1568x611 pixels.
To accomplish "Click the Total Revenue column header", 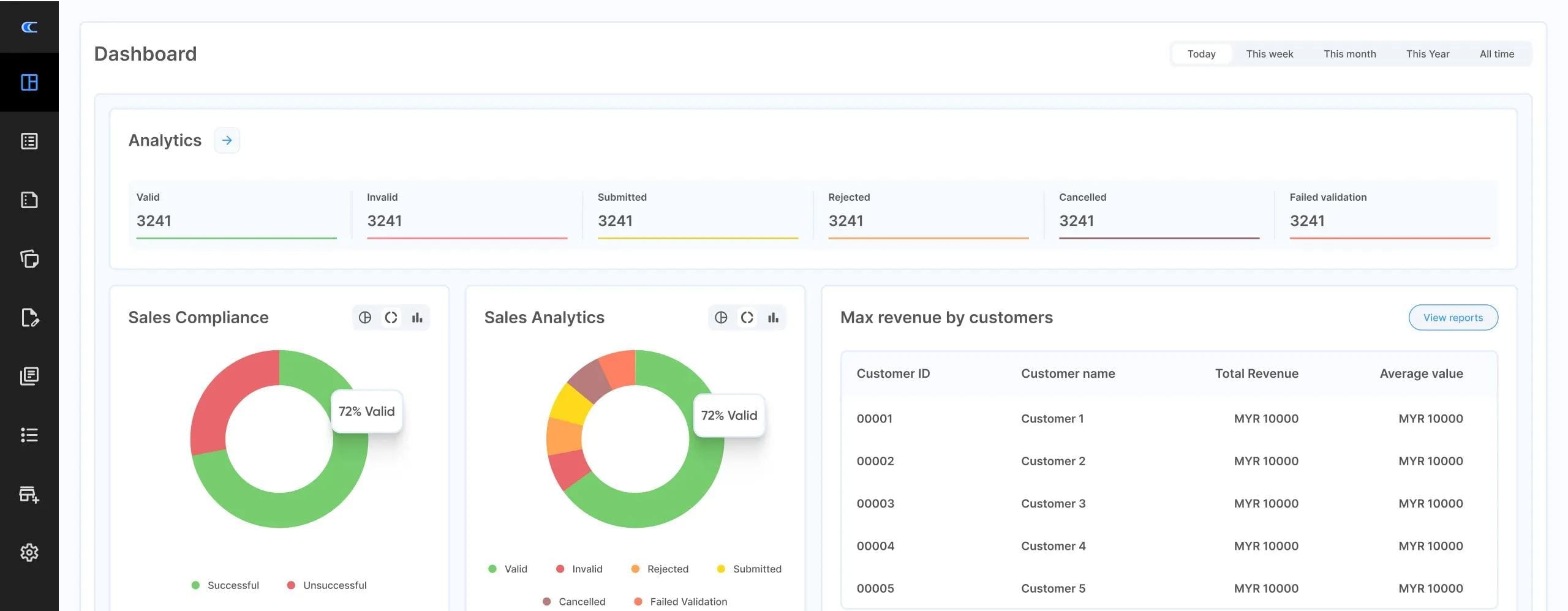I will [1256, 373].
